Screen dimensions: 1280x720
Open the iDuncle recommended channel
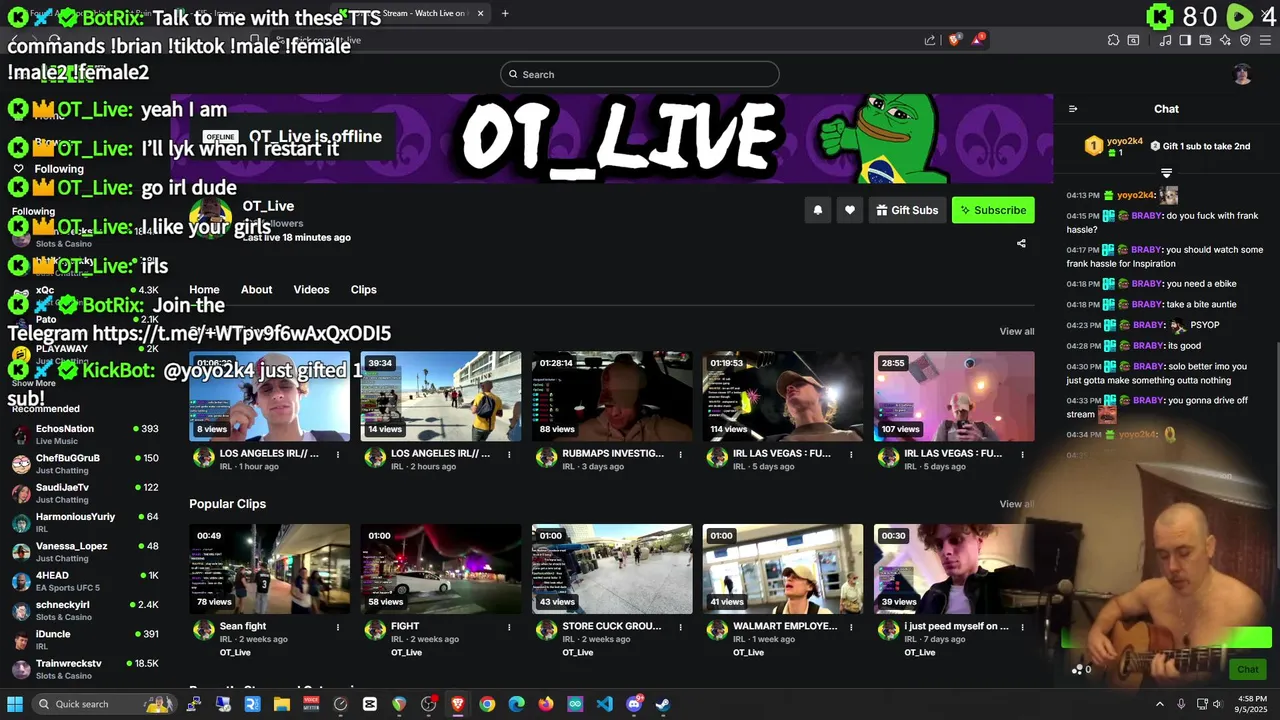(85, 640)
